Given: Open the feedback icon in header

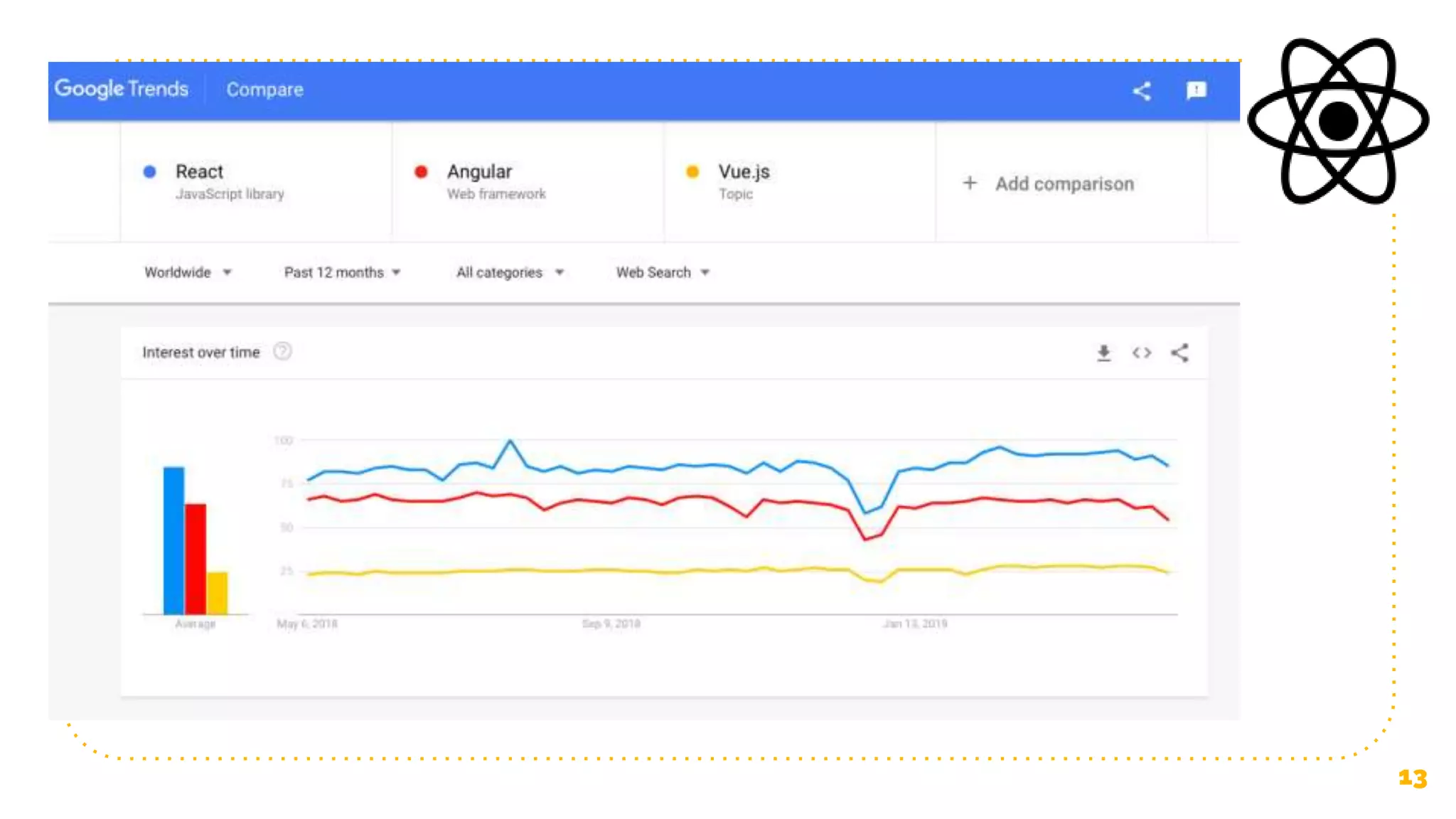Looking at the screenshot, I should tap(1197, 90).
